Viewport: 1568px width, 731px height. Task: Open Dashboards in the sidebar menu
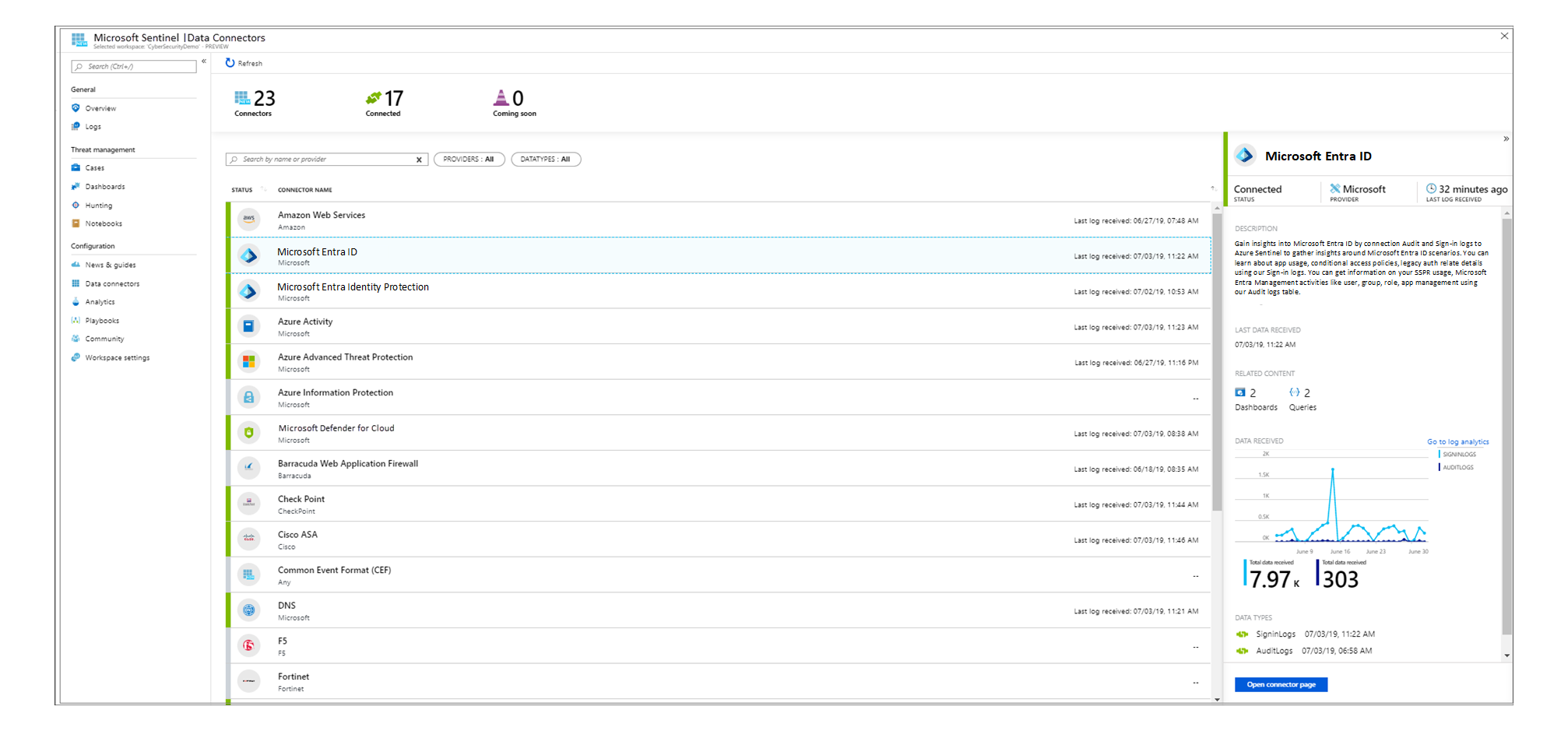tap(105, 187)
